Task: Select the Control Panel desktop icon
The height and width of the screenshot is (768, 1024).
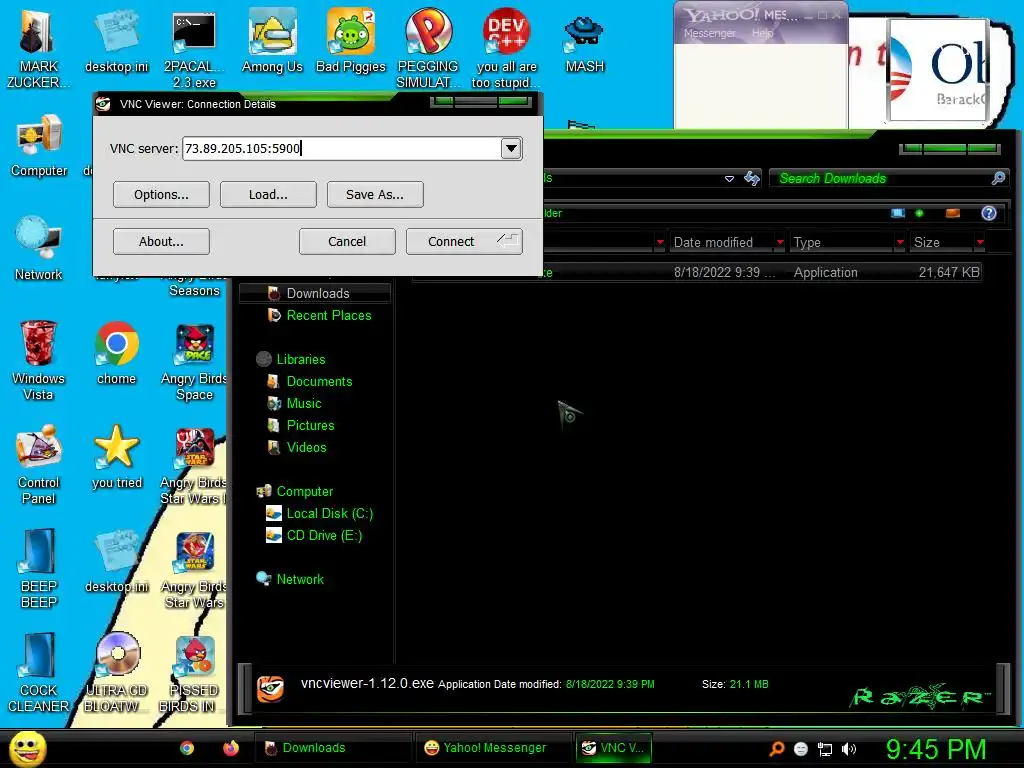Action: point(39,465)
